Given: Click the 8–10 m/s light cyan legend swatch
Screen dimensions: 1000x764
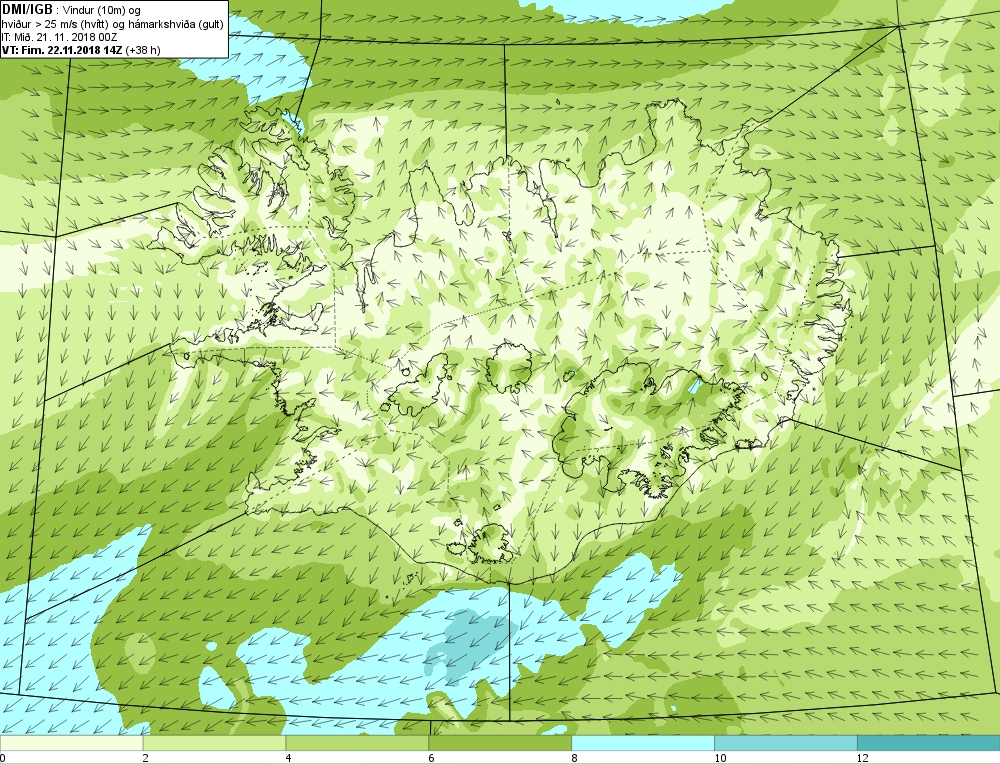Looking at the screenshot, I should pos(643,743).
